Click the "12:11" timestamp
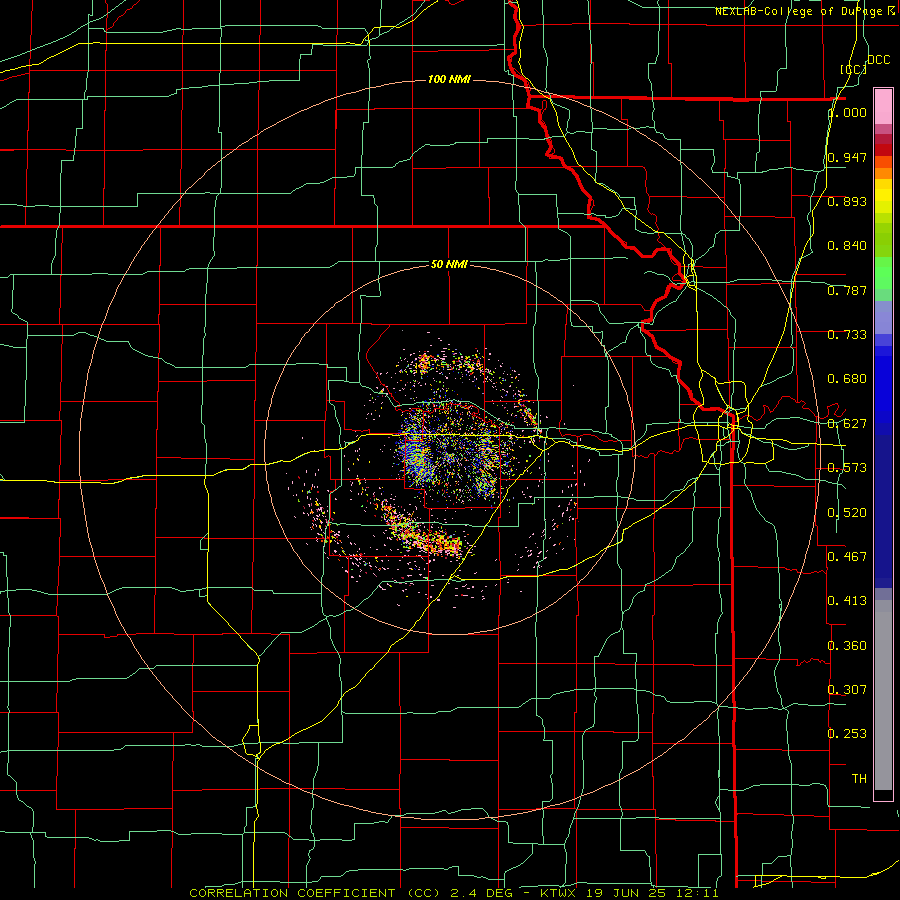The image size is (900, 900). tap(696, 893)
